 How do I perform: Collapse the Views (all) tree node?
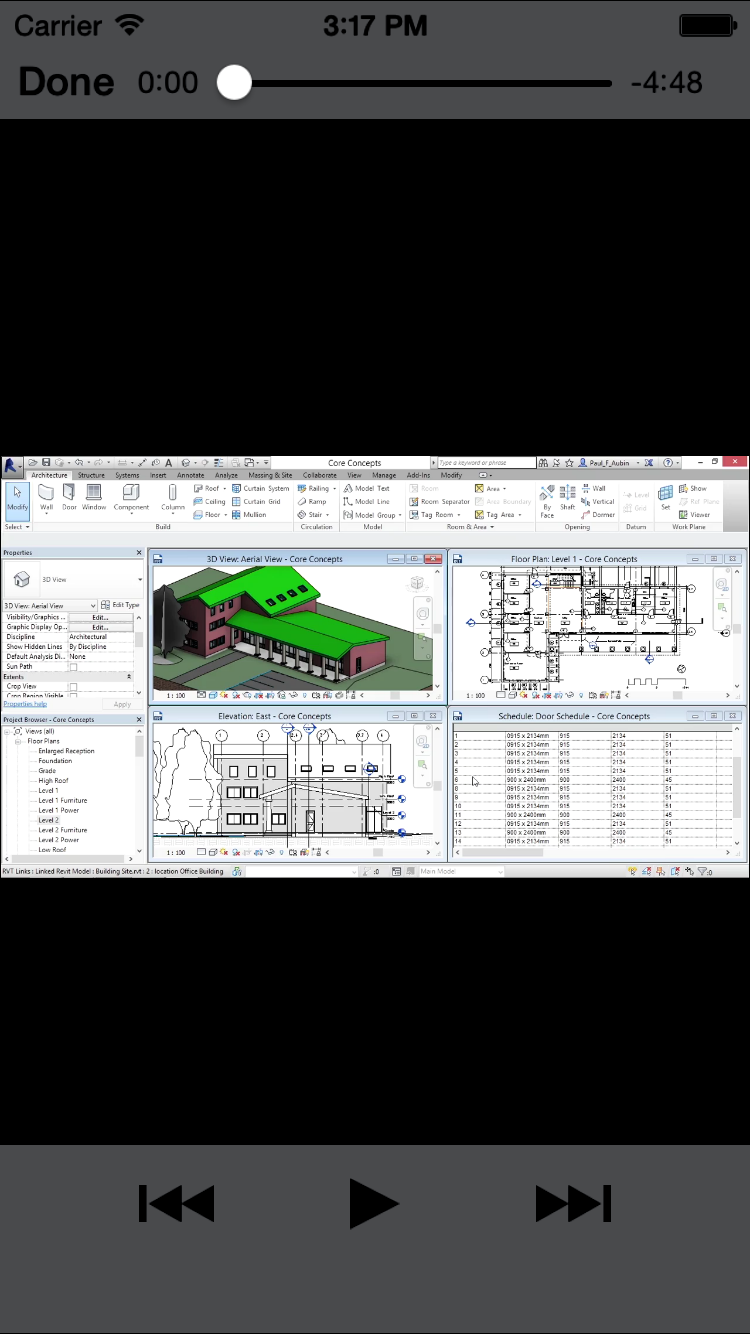pos(7,731)
